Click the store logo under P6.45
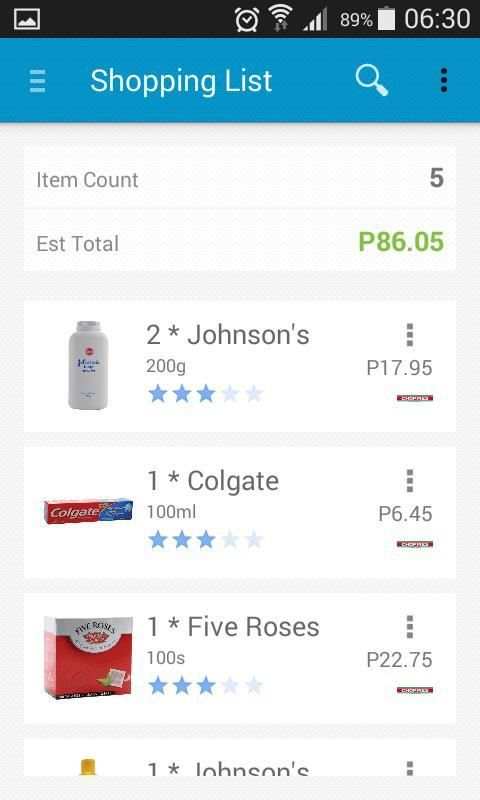480x800 pixels. coord(415,544)
